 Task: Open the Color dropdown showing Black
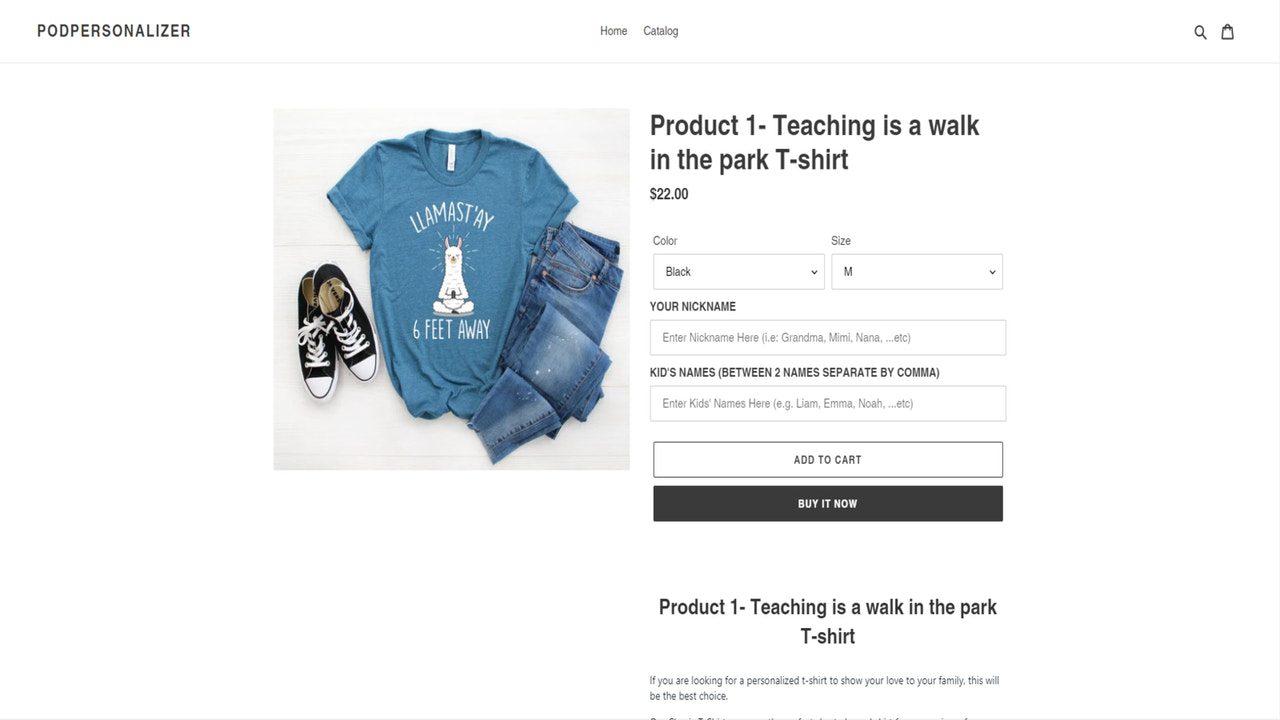coord(738,271)
